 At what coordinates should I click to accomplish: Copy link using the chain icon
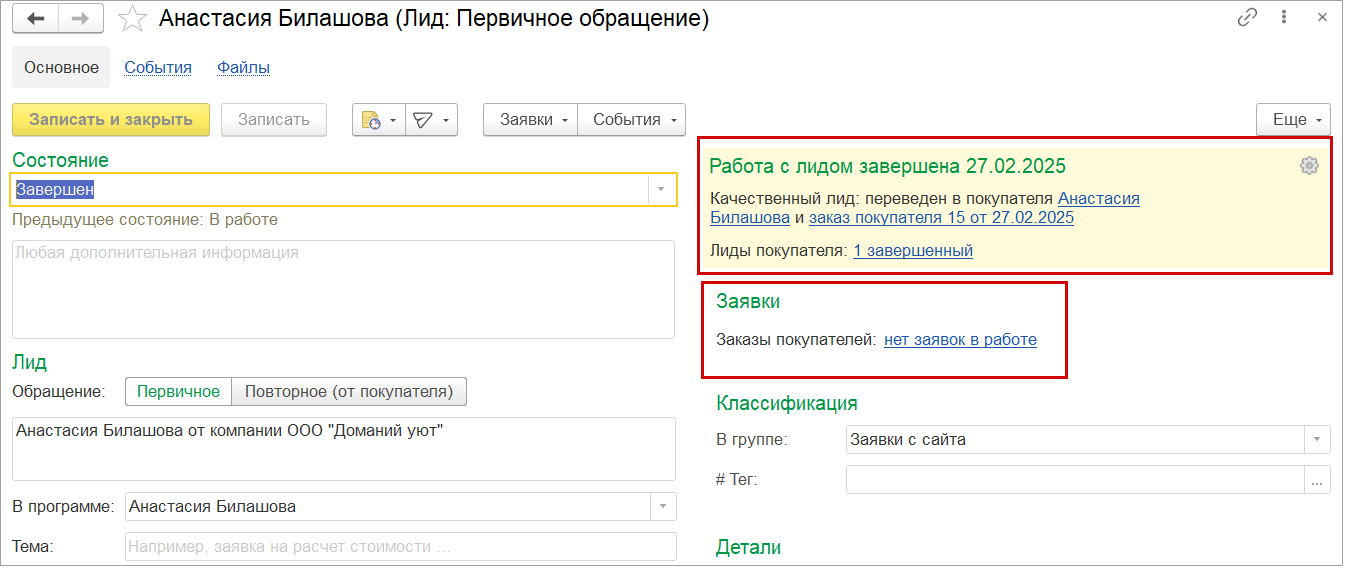pos(1247,18)
